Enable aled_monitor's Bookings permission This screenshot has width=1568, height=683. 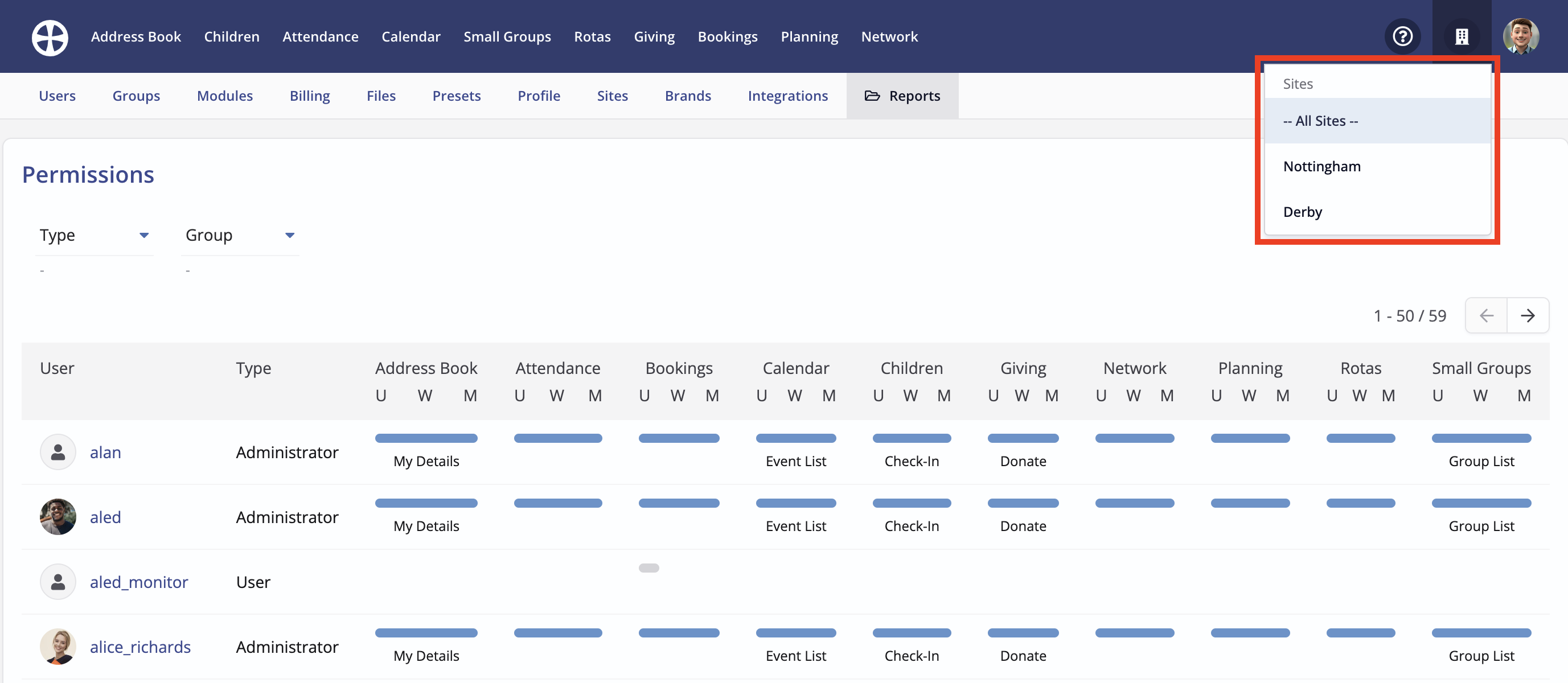point(649,567)
